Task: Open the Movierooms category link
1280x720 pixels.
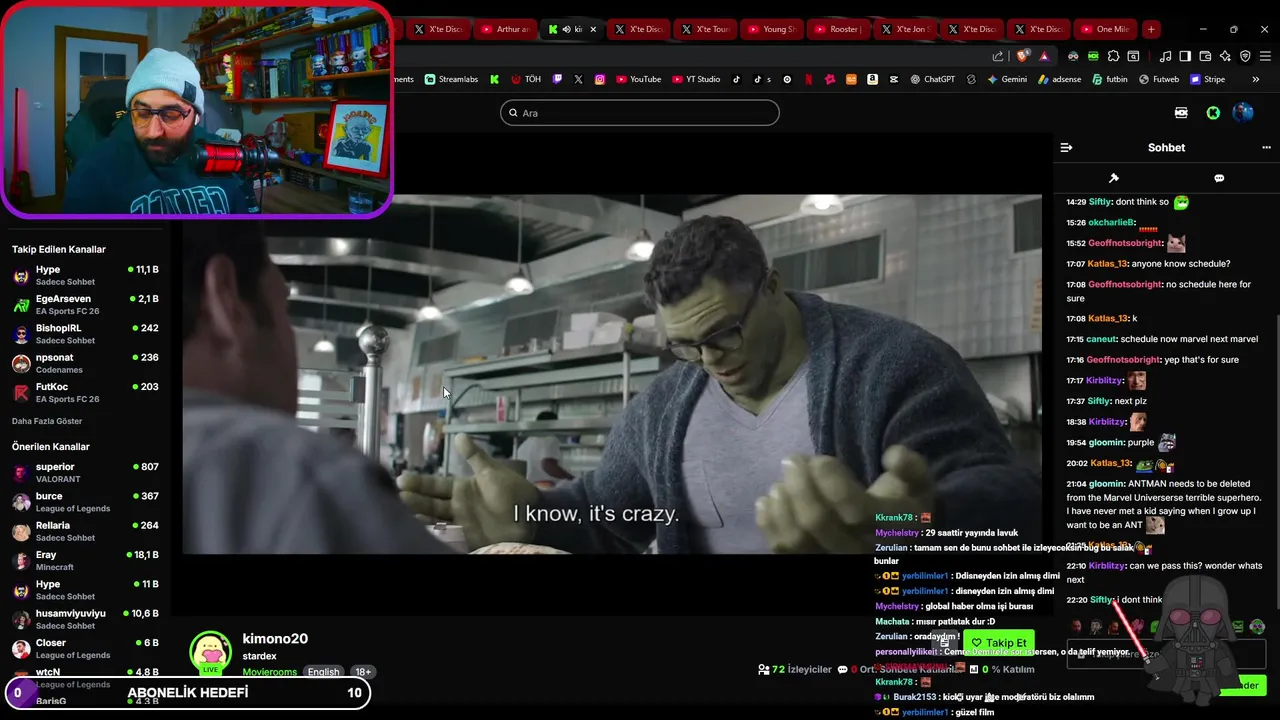Action: [269, 672]
